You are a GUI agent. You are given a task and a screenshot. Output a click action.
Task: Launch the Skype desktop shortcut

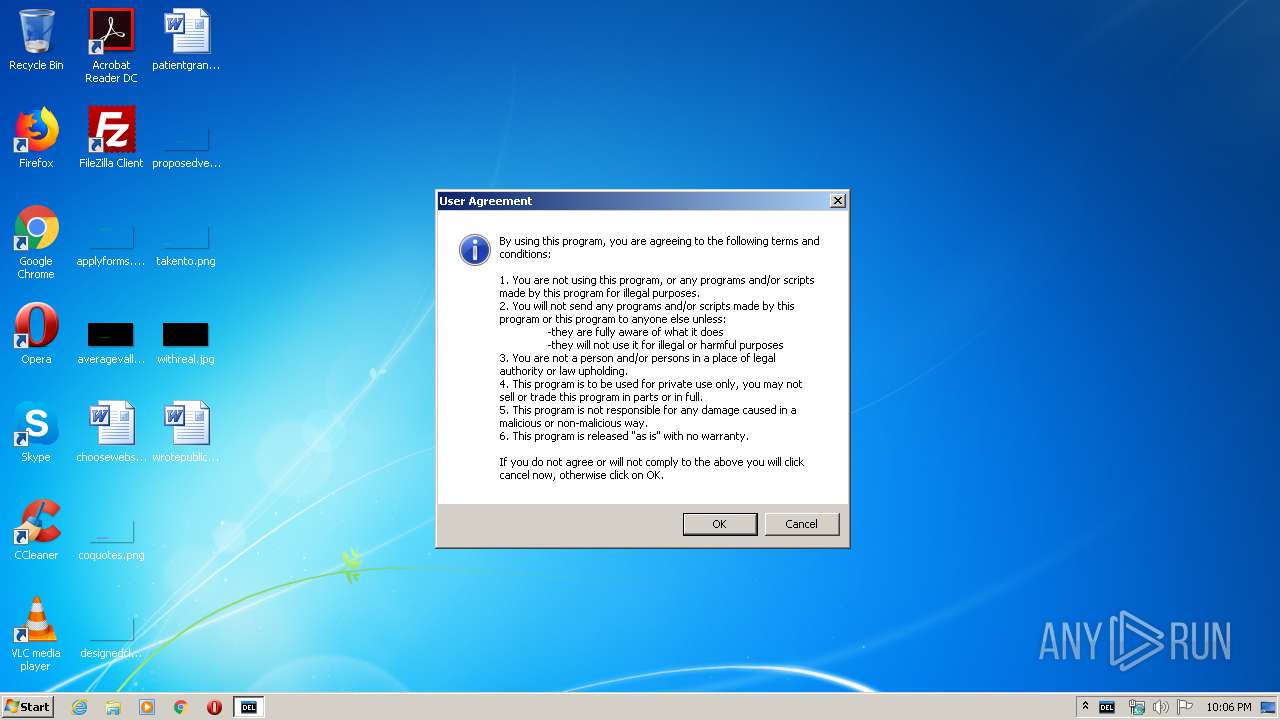pos(36,432)
